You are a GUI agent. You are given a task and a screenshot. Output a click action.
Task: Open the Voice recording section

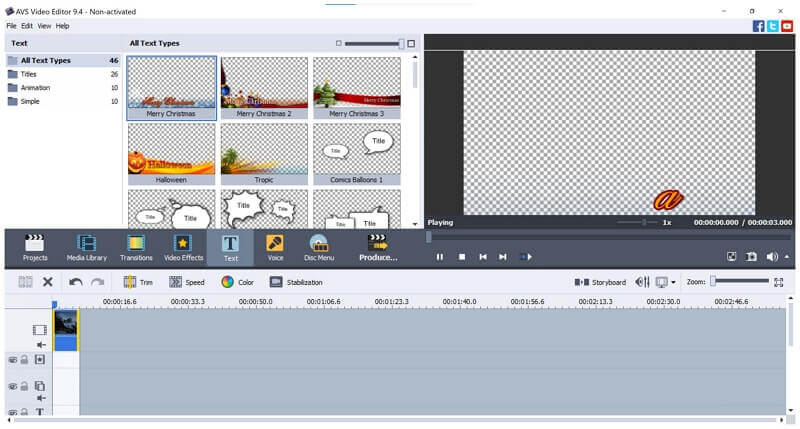click(275, 248)
